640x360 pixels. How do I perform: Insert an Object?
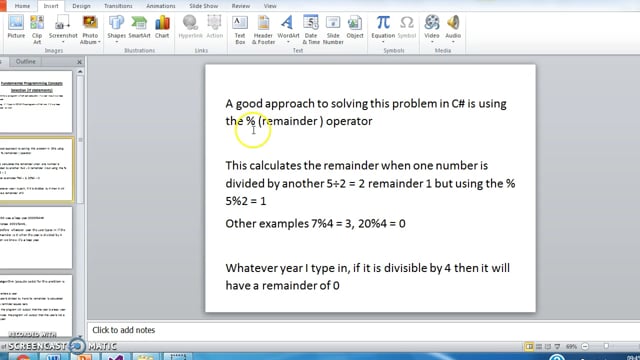pos(355,28)
